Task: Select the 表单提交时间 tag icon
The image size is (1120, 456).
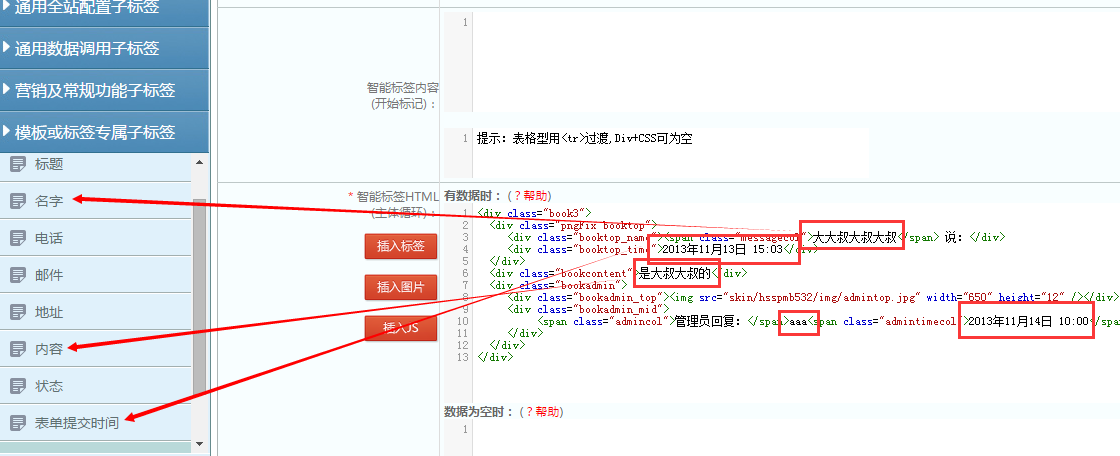Action: (17, 423)
